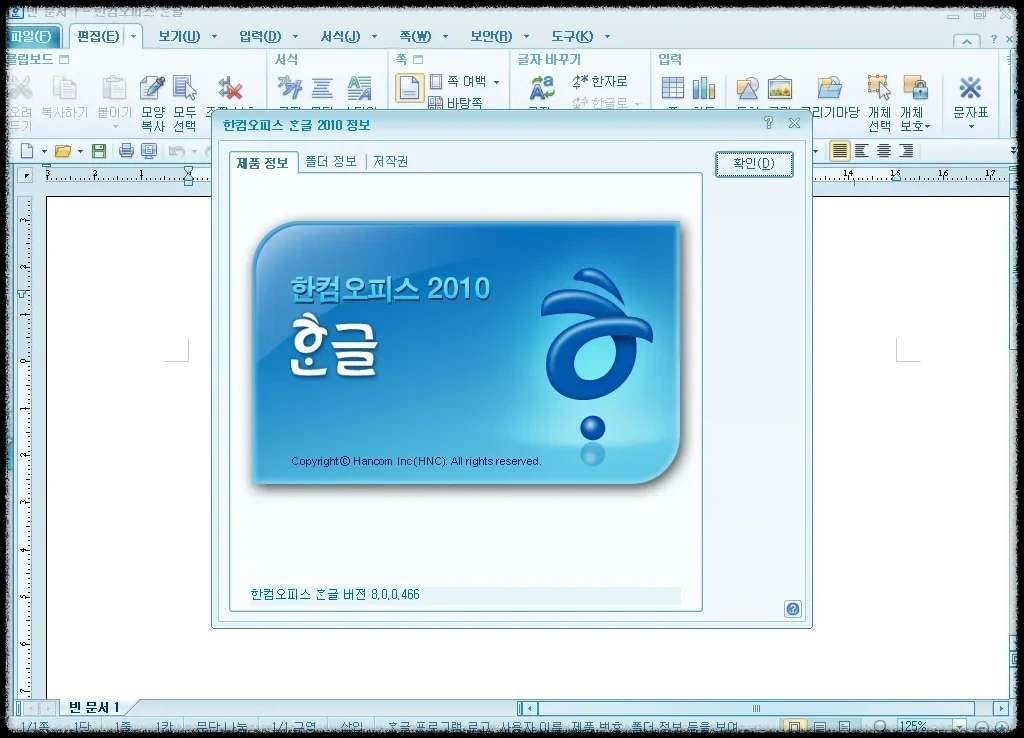Image resolution: width=1024 pixels, height=738 pixels.
Task: Open the 문자표 dropdown arrow
Action: point(969,128)
